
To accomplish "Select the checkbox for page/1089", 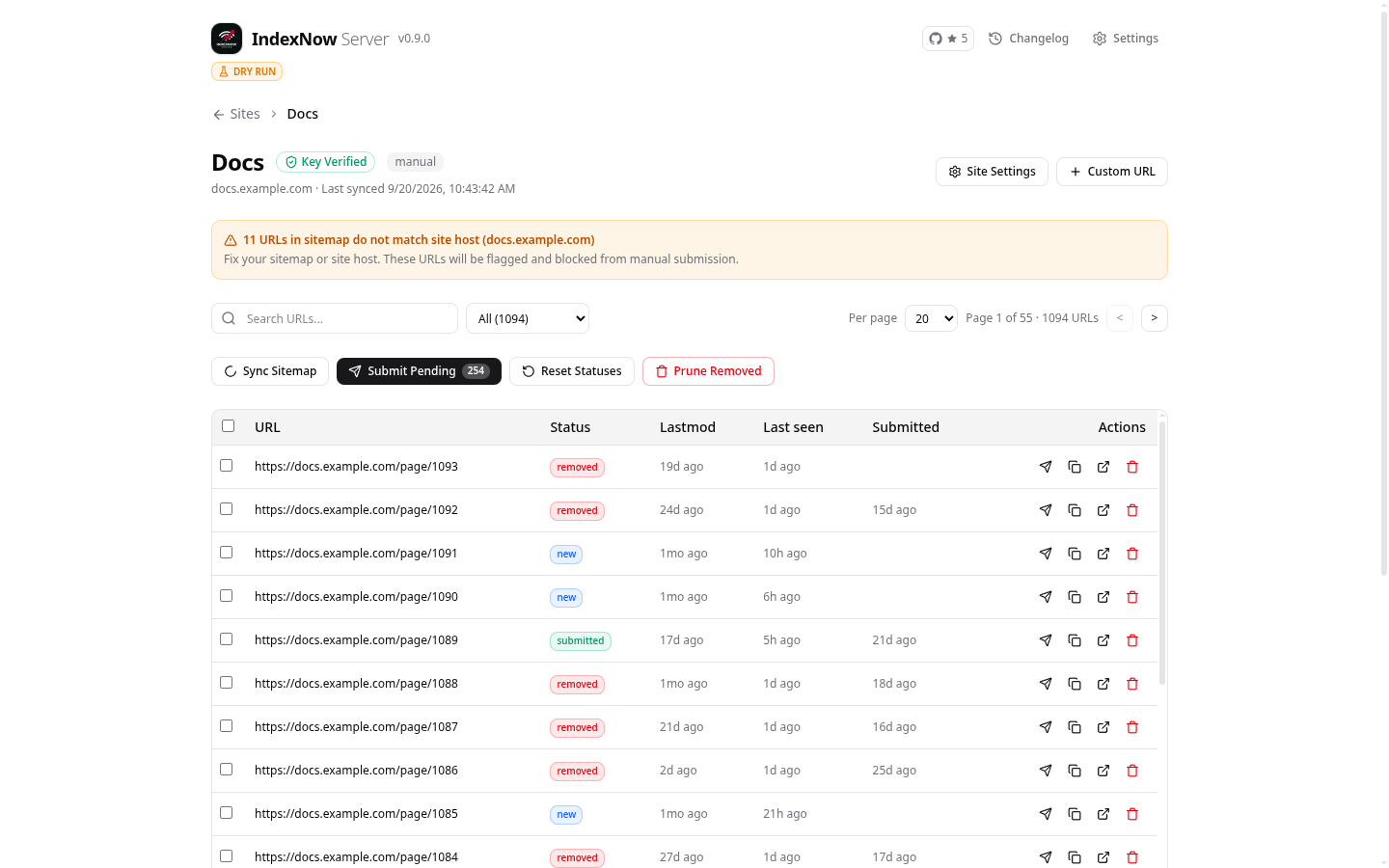I will tap(227, 639).
